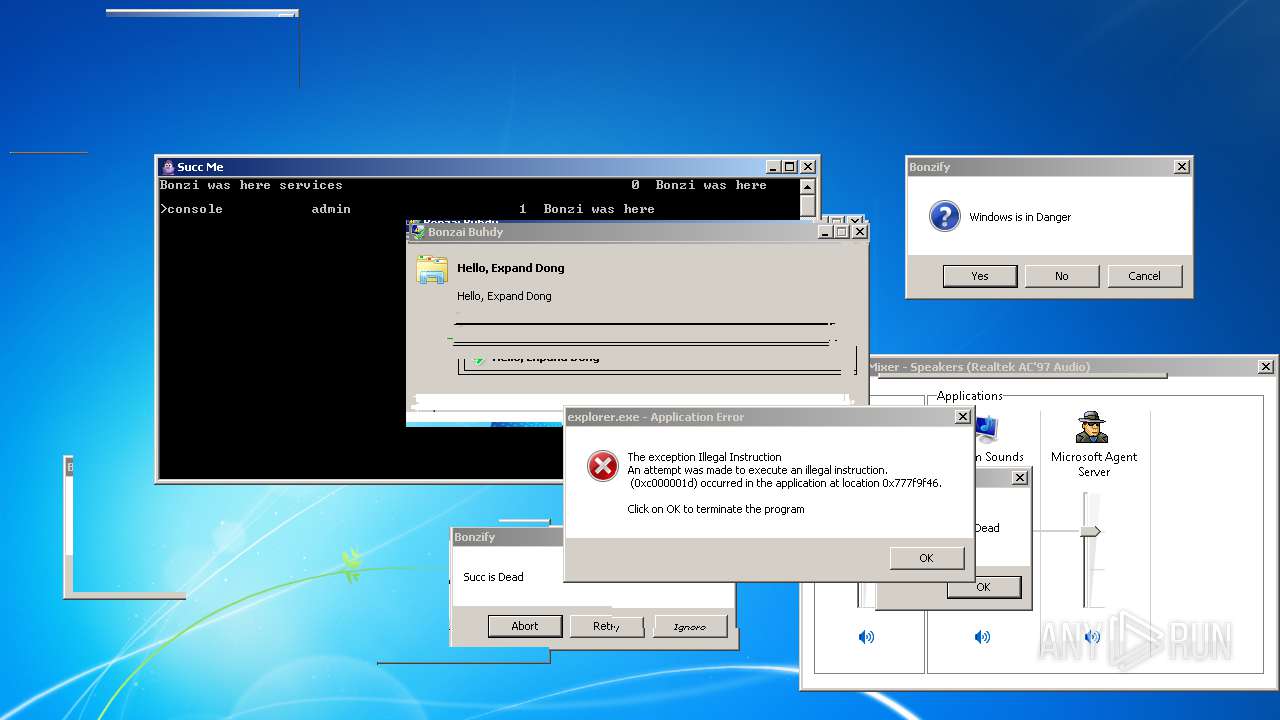Close the explorer.exe Application Error dialog
This screenshot has height=720, width=1280.
pyautogui.click(x=962, y=417)
